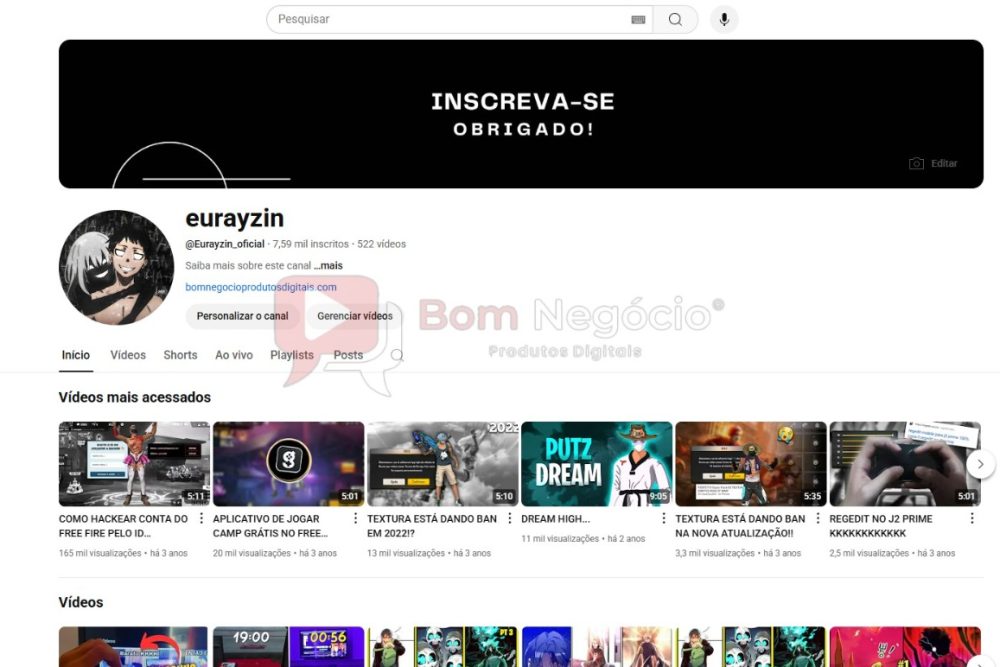
Task: Play the 5:01 hands holding phone thumbnail
Action: [904, 464]
